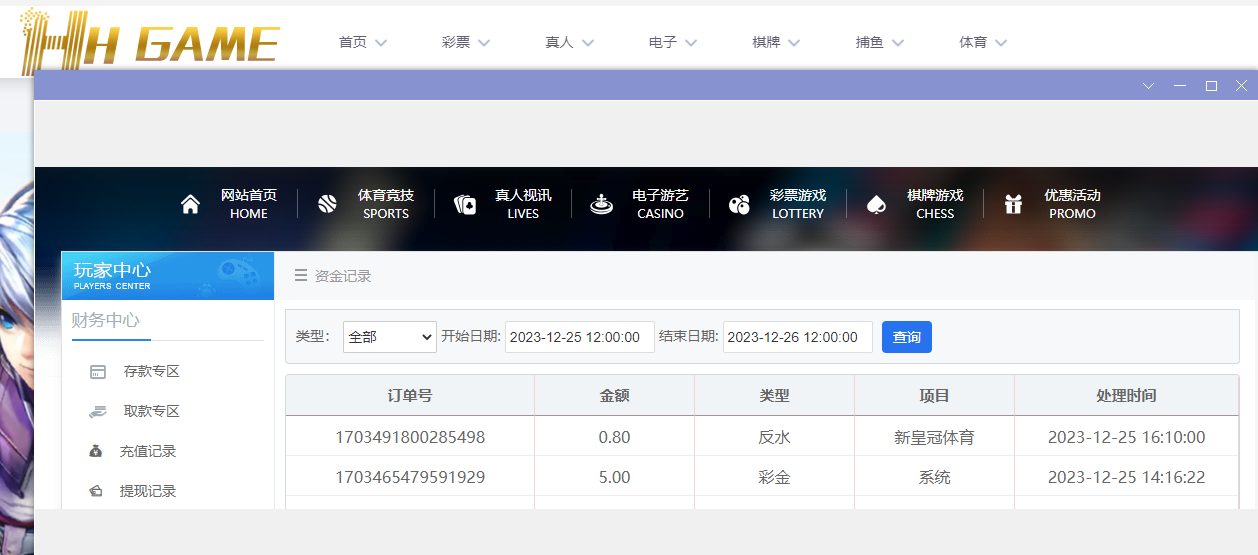Open 充值记录 in the sidebar
This screenshot has height=555, width=1258.
(x=147, y=451)
